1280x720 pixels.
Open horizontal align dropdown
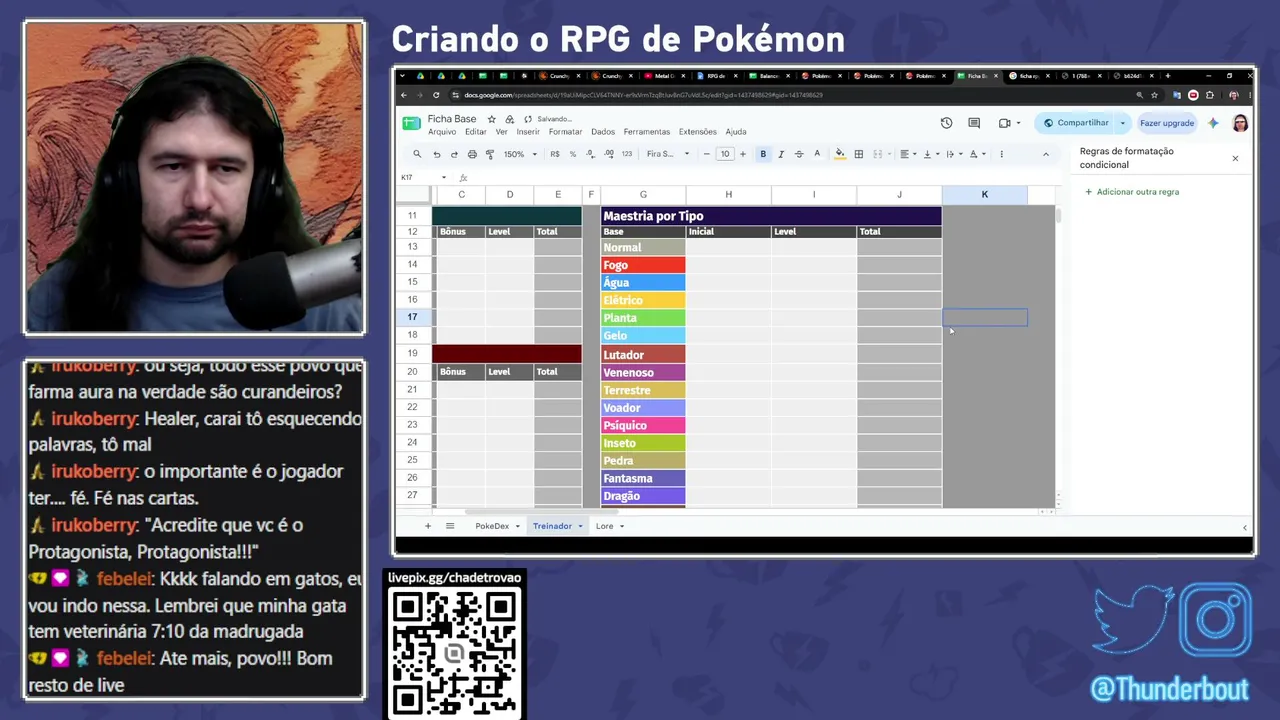tap(908, 154)
